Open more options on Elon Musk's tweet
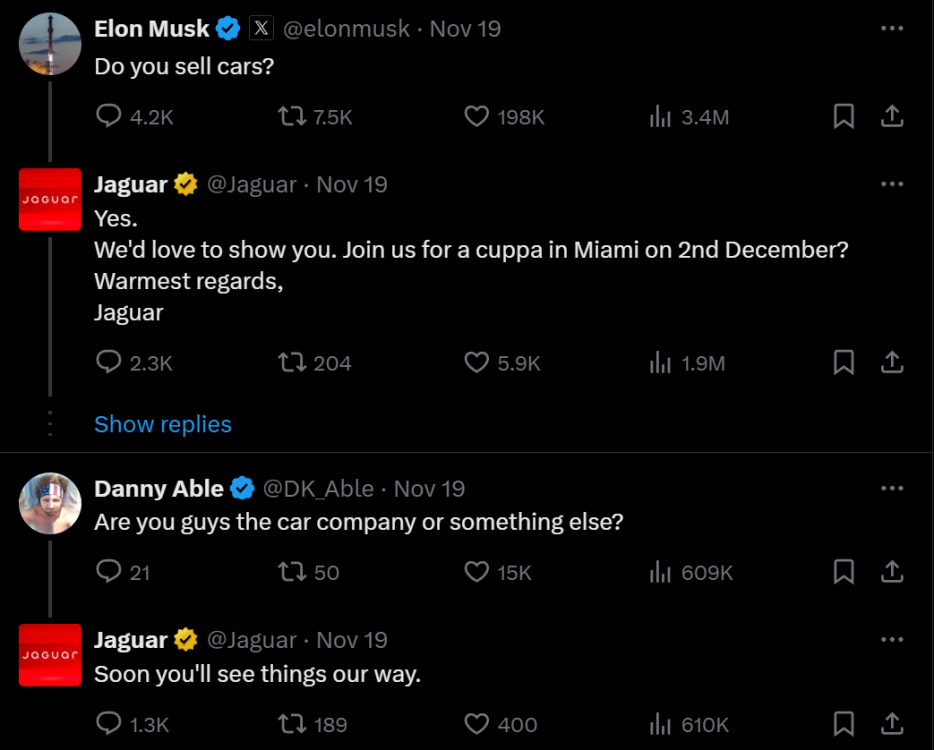The image size is (934, 750). [x=891, y=29]
